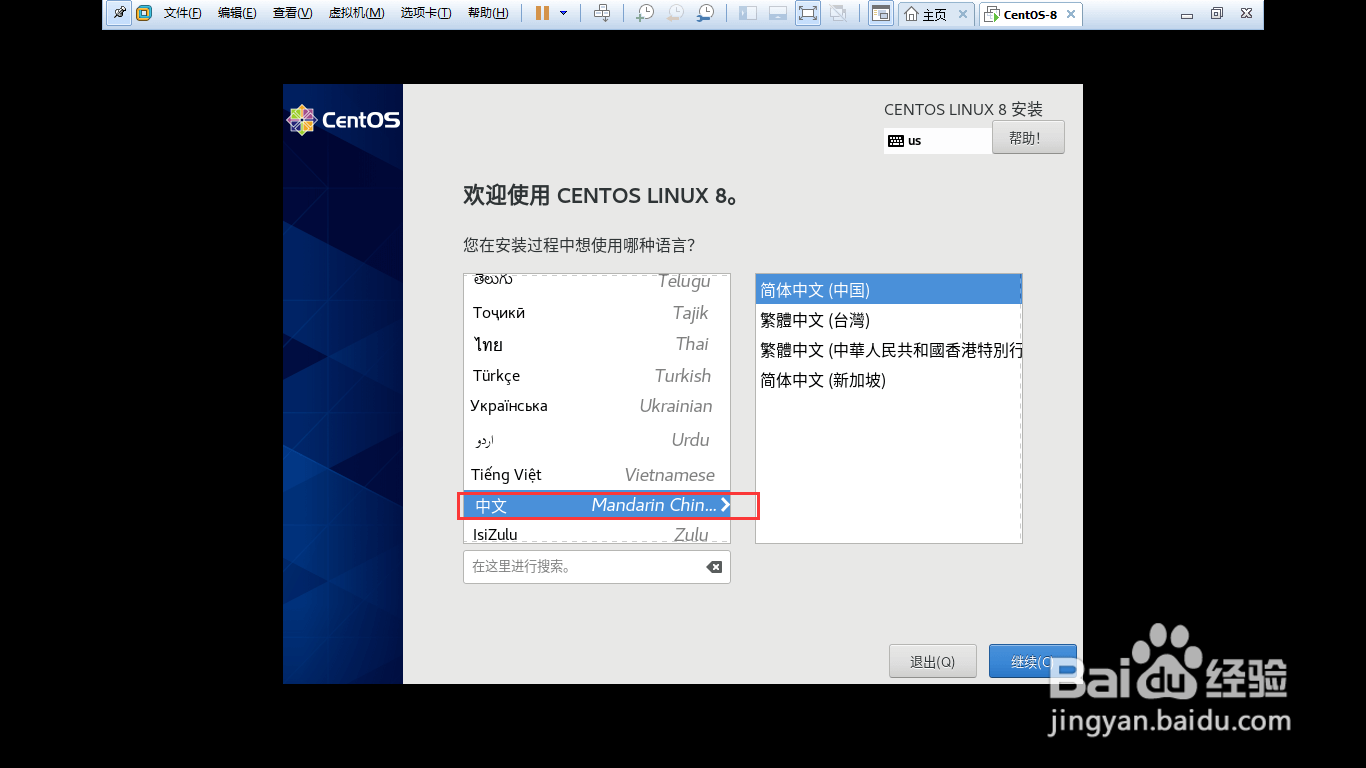Select Українська Ukrainian language
The width and height of the screenshot is (1366, 768).
[597, 406]
